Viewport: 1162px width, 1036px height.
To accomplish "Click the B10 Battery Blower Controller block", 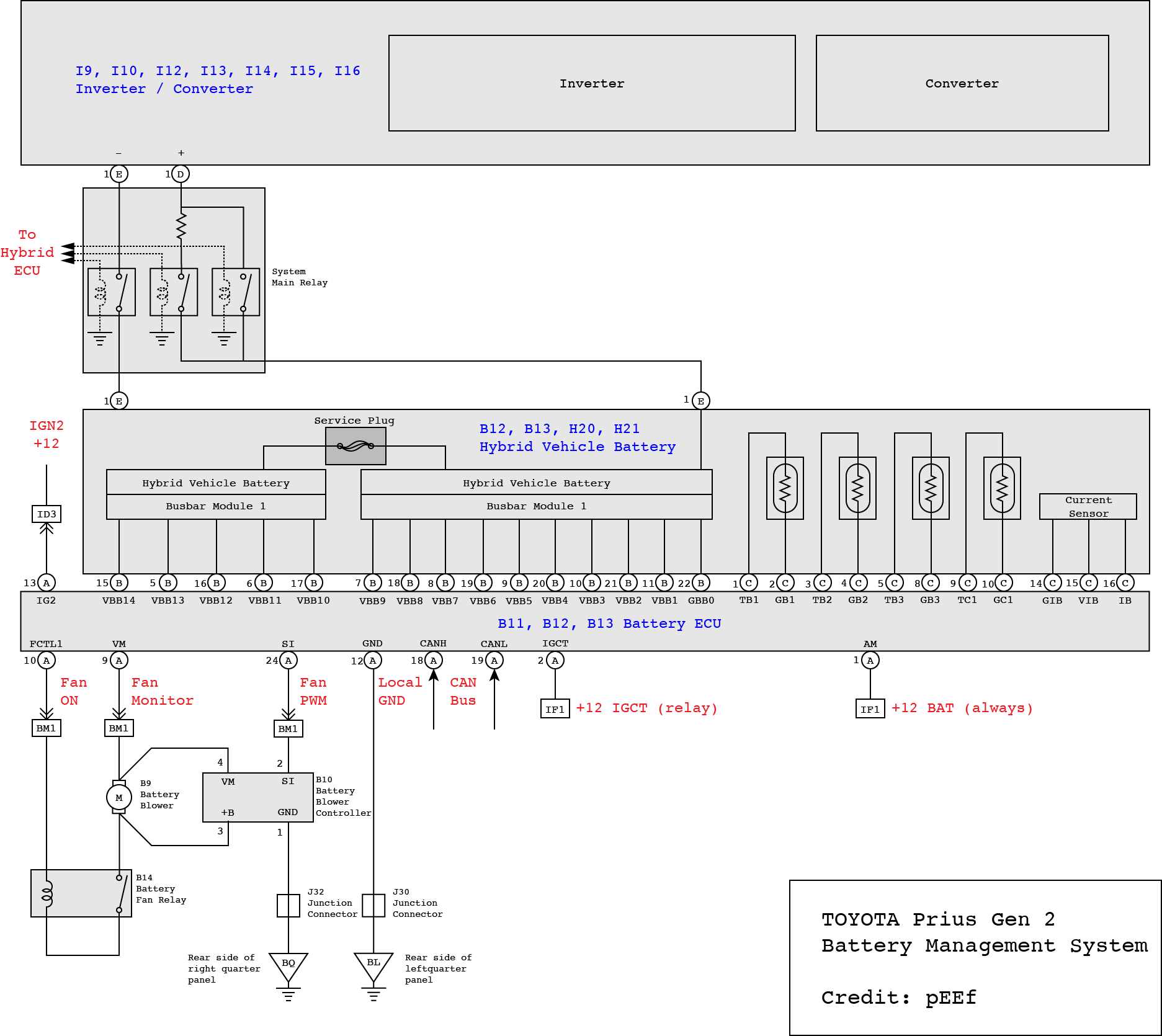I will 258,797.
